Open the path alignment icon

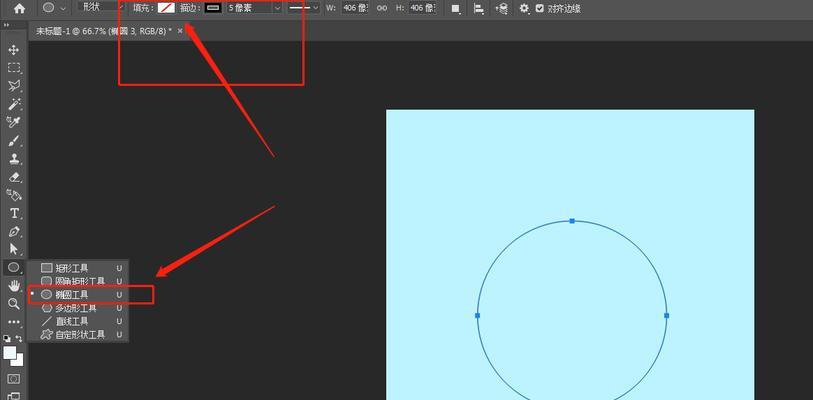pyautogui.click(x=480, y=8)
